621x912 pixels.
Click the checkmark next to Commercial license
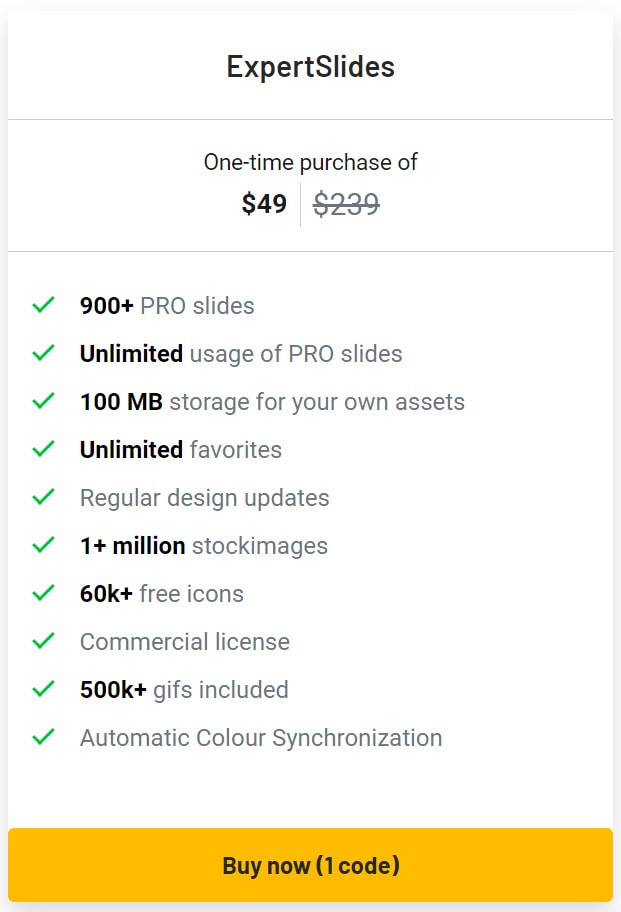[x=44, y=641]
